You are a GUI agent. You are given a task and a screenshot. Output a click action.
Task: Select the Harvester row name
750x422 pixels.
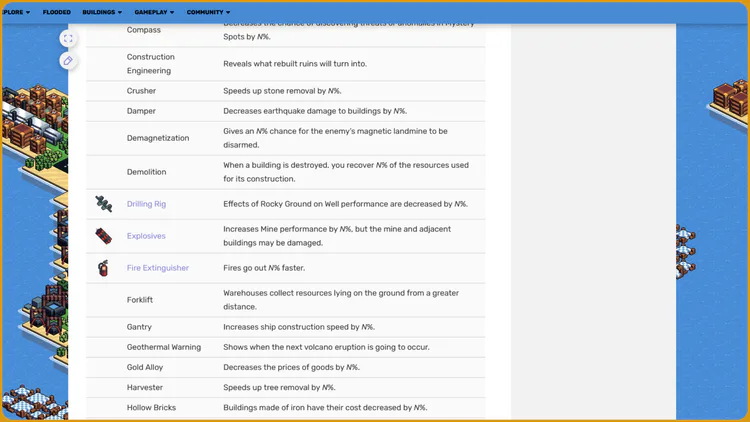click(144, 388)
